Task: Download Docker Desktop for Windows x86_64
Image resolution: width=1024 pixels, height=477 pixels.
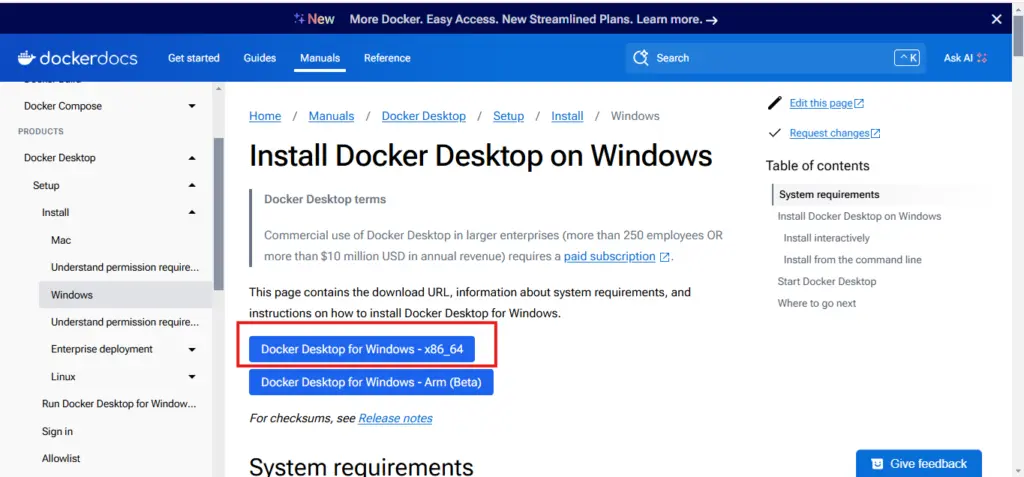Action: [362, 349]
